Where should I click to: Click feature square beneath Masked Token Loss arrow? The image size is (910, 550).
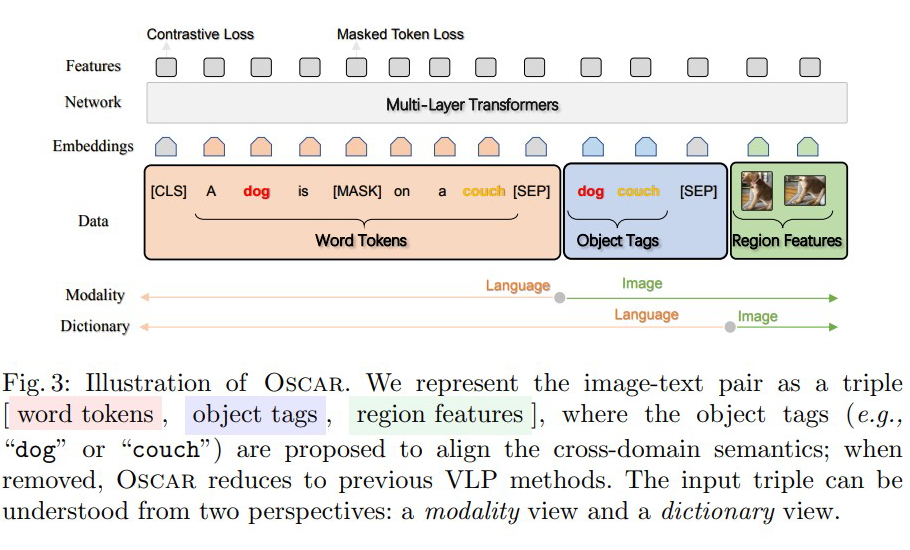pyautogui.click(x=356, y=67)
